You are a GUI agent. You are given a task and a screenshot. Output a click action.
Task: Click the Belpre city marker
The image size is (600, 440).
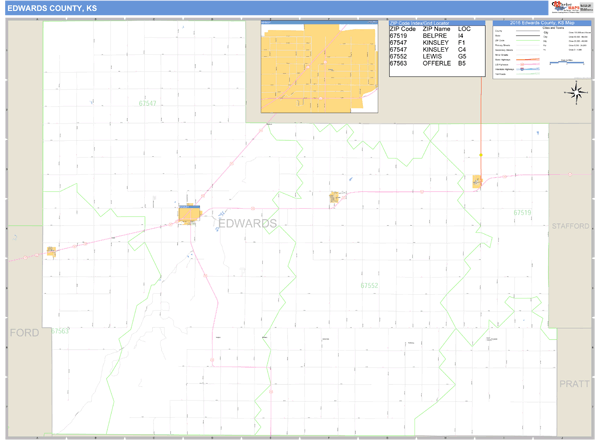(477, 181)
